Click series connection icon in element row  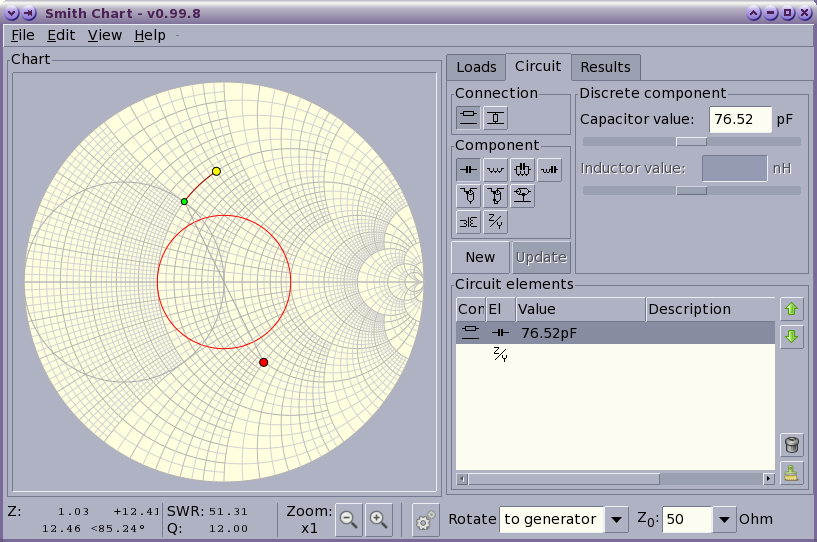pyautogui.click(x=471, y=332)
